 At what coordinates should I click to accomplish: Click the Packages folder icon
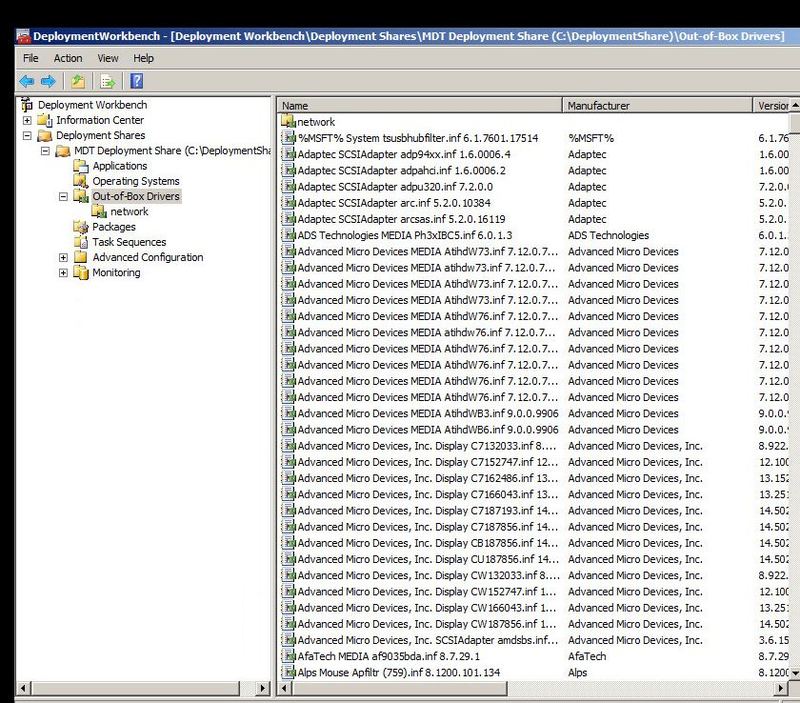pos(82,225)
